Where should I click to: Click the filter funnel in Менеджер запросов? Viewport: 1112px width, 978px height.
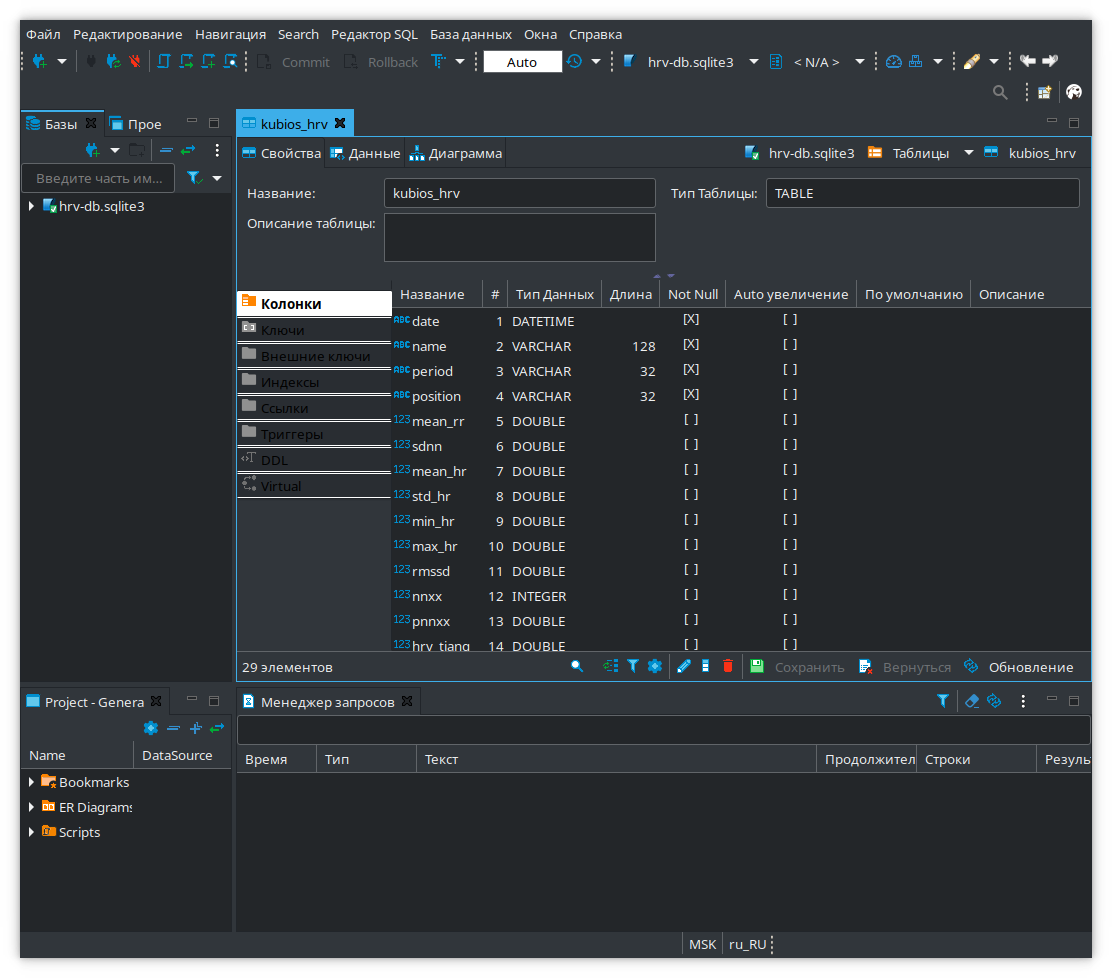click(x=943, y=701)
